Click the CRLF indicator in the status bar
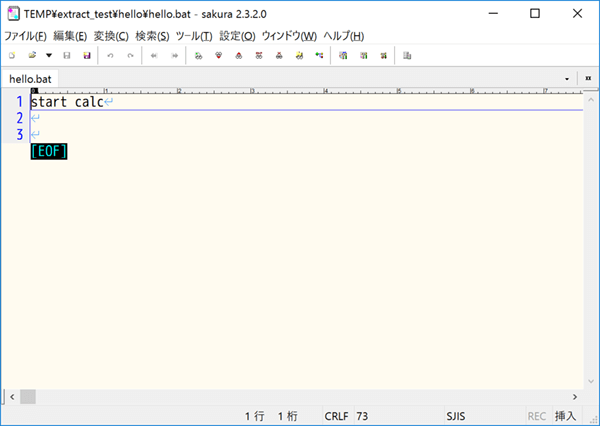The height and width of the screenshot is (426, 600). click(336, 416)
